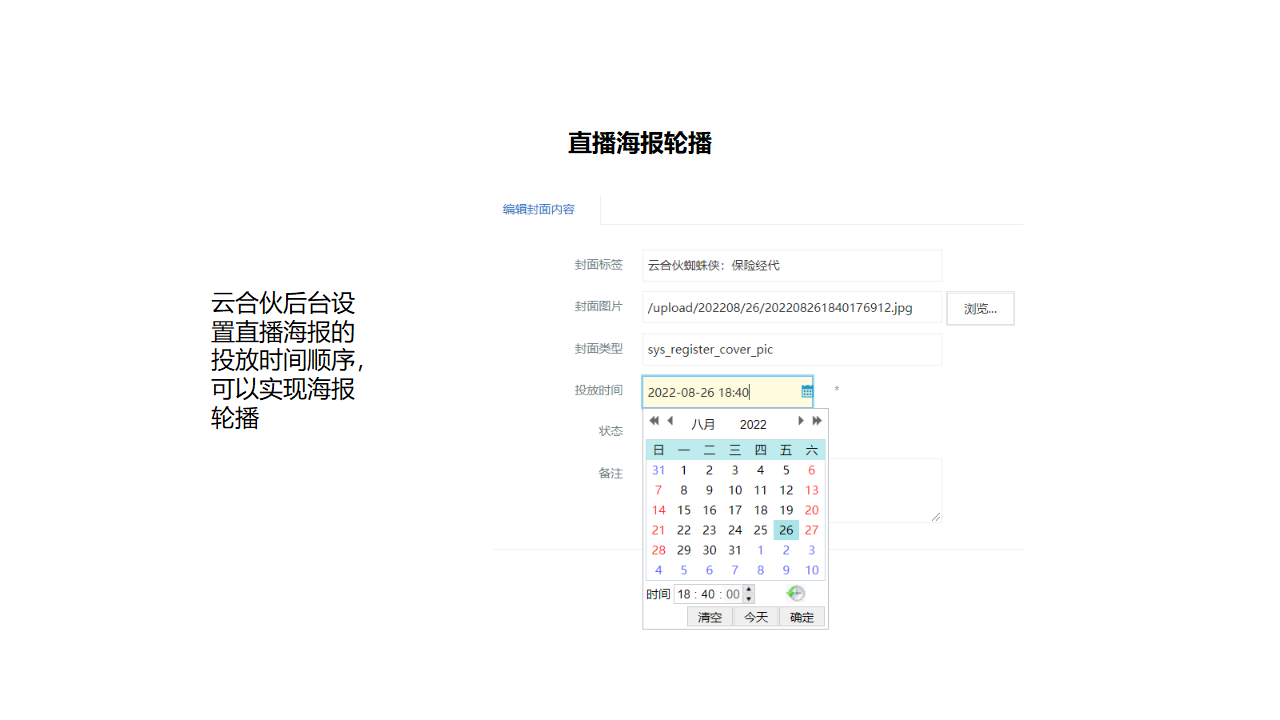1280x720 pixels.
Task: Click the 状态 field label
Action: point(610,431)
